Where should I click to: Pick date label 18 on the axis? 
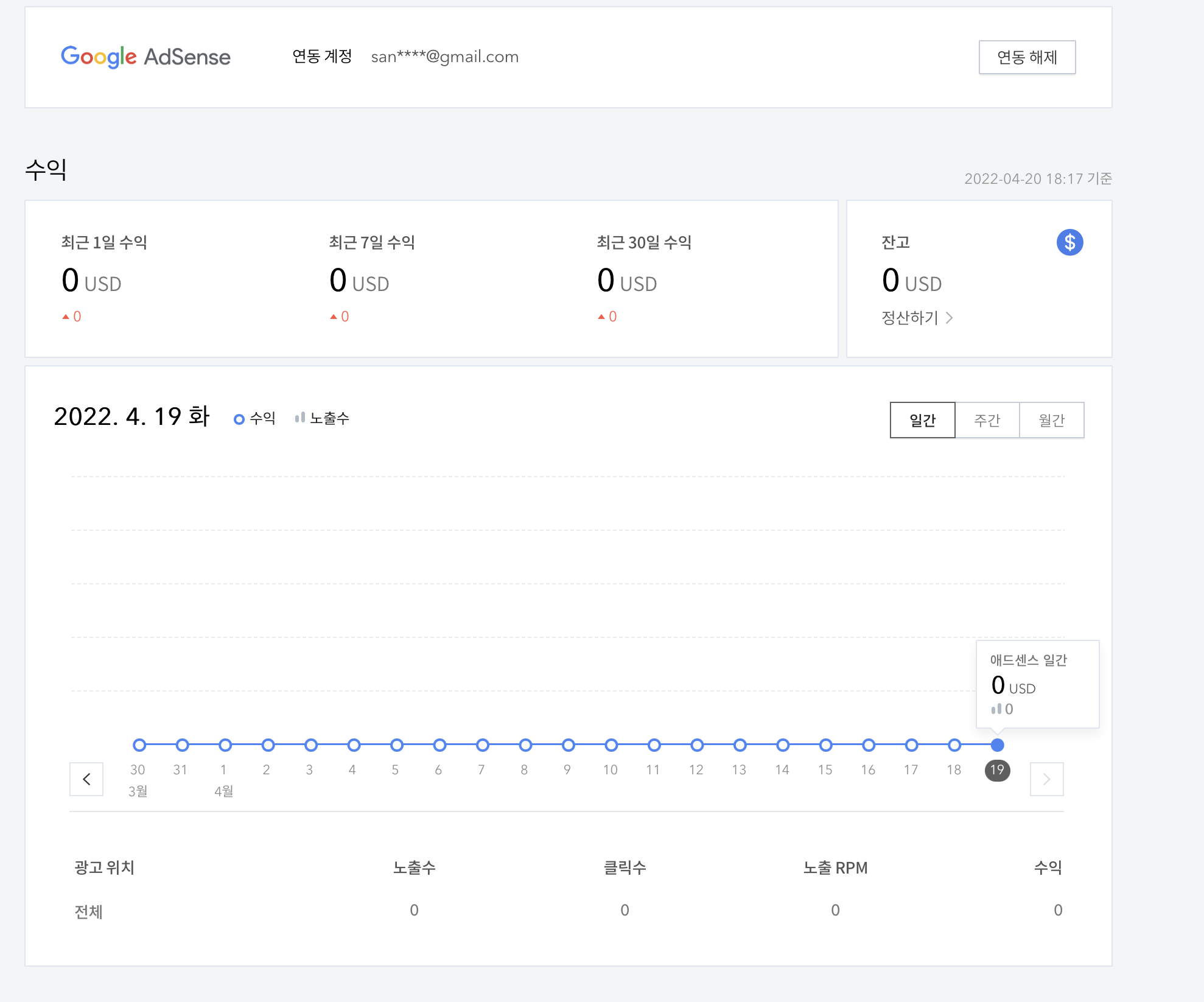pyautogui.click(x=954, y=770)
